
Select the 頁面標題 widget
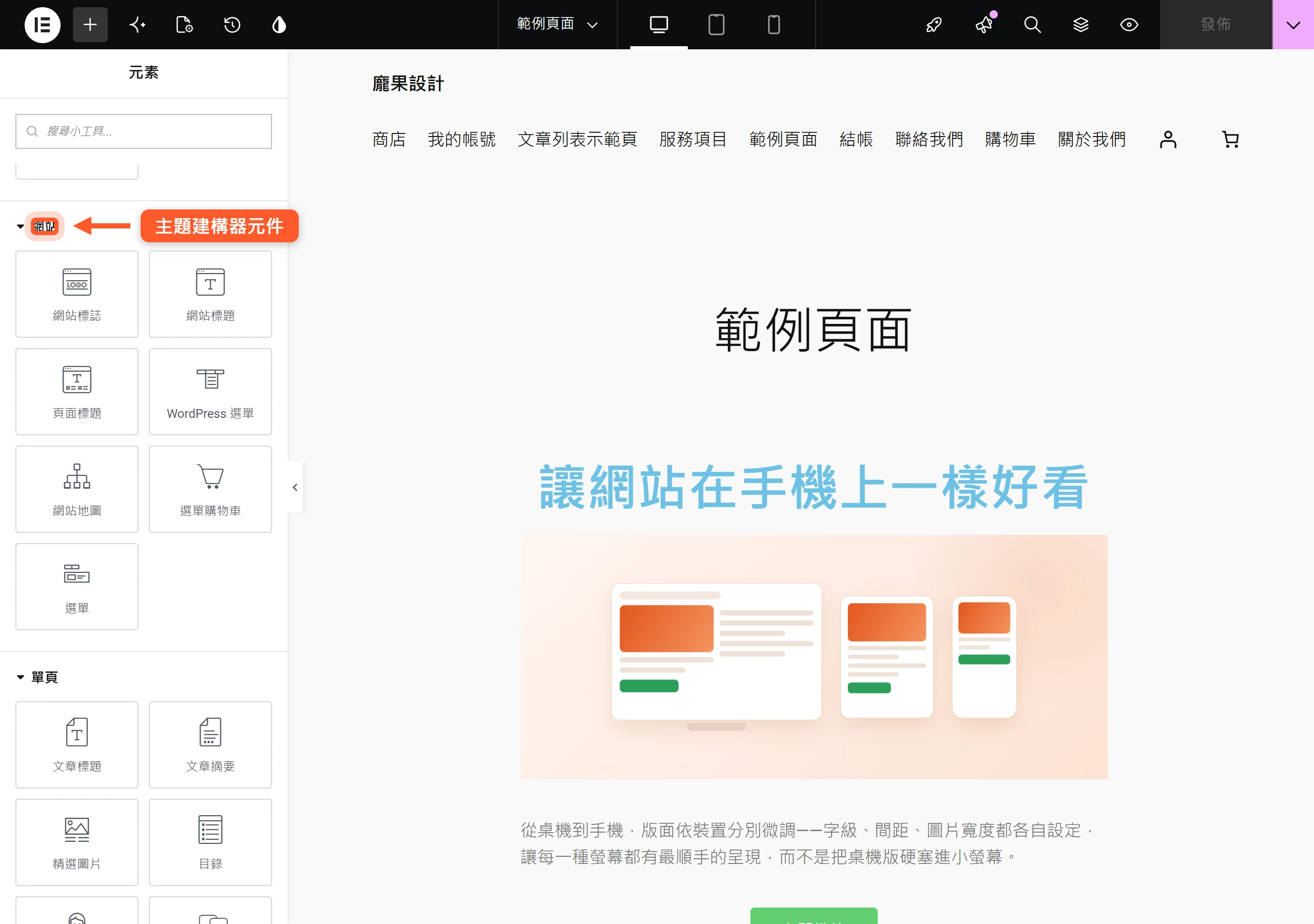[76, 392]
